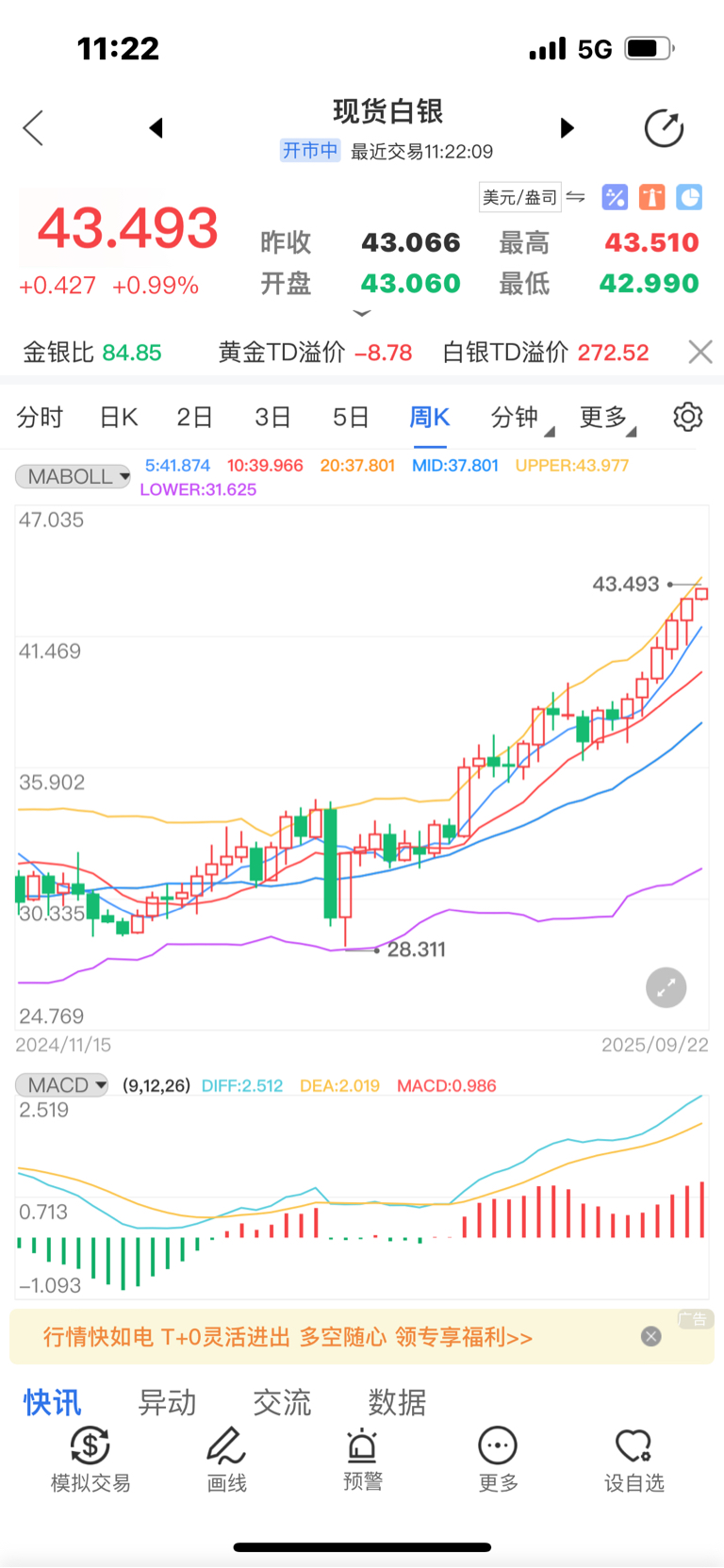Open the 画线 drawing tool
Viewport: 724px width, 1568px height.
pos(226,1460)
